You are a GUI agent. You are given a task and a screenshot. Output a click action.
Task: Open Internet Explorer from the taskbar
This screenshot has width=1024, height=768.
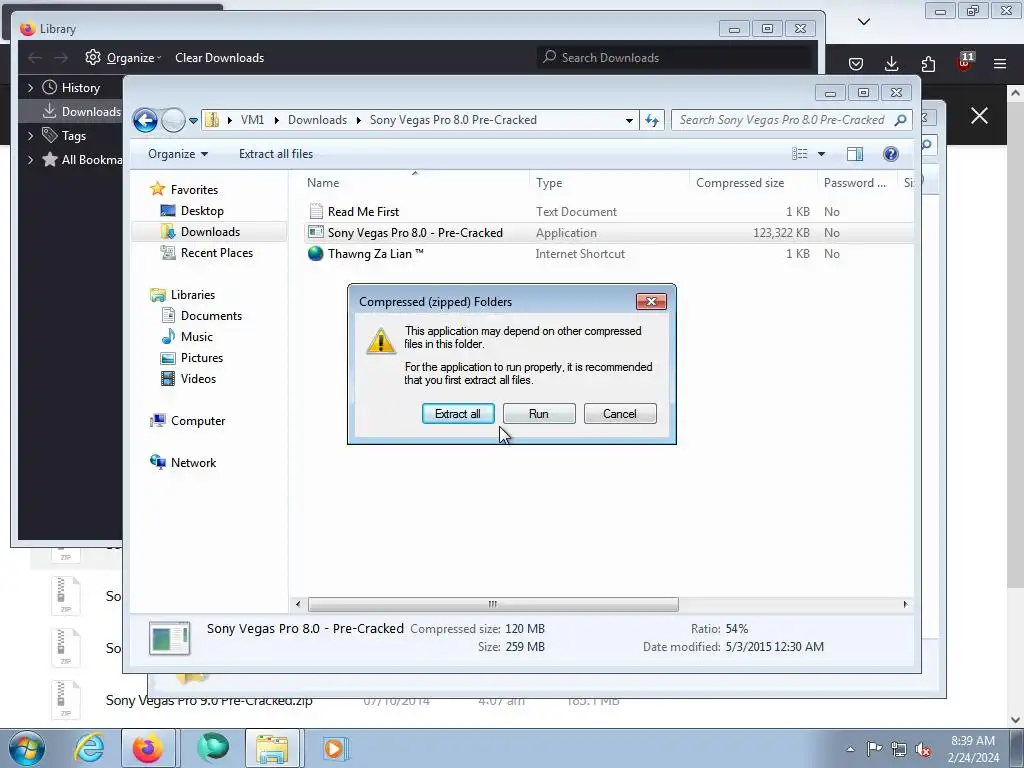click(x=89, y=748)
